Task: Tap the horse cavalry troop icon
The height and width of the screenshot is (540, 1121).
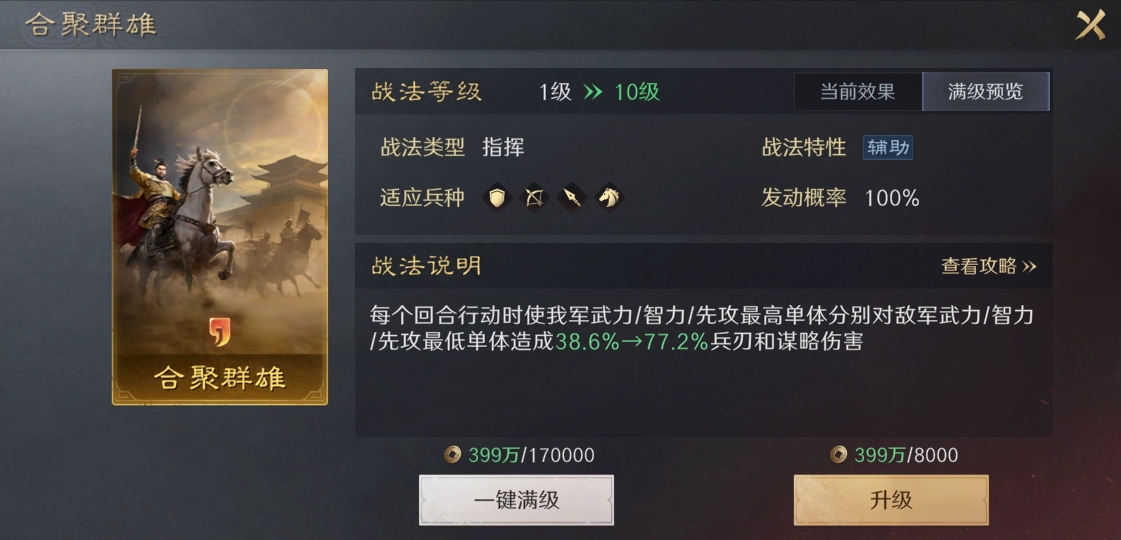Action: (x=608, y=197)
